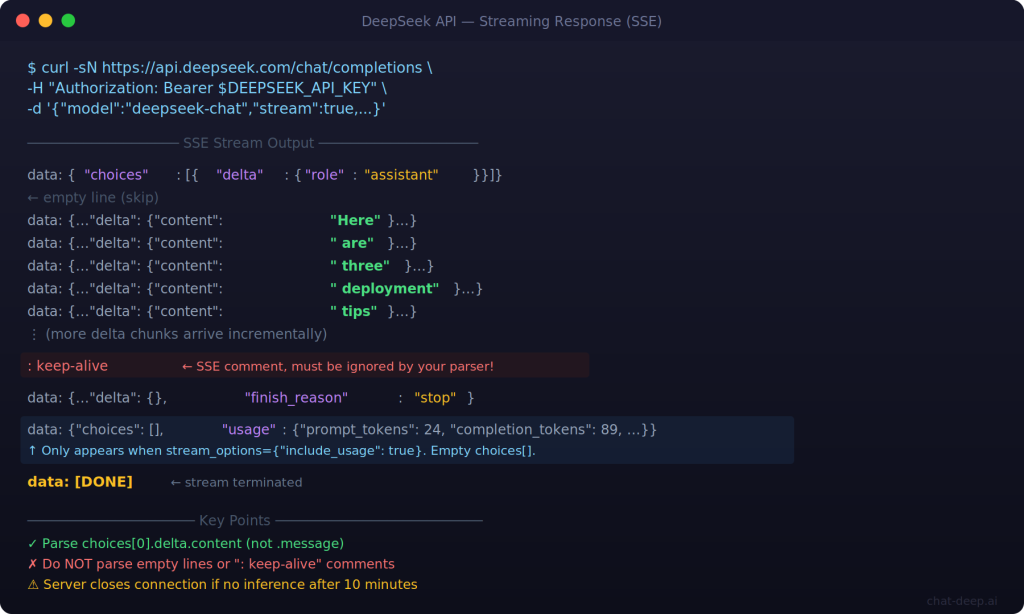Click the yellow minimize traffic light
The height and width of the screenshot is (614, 1024).
click(x=46, y=18)
